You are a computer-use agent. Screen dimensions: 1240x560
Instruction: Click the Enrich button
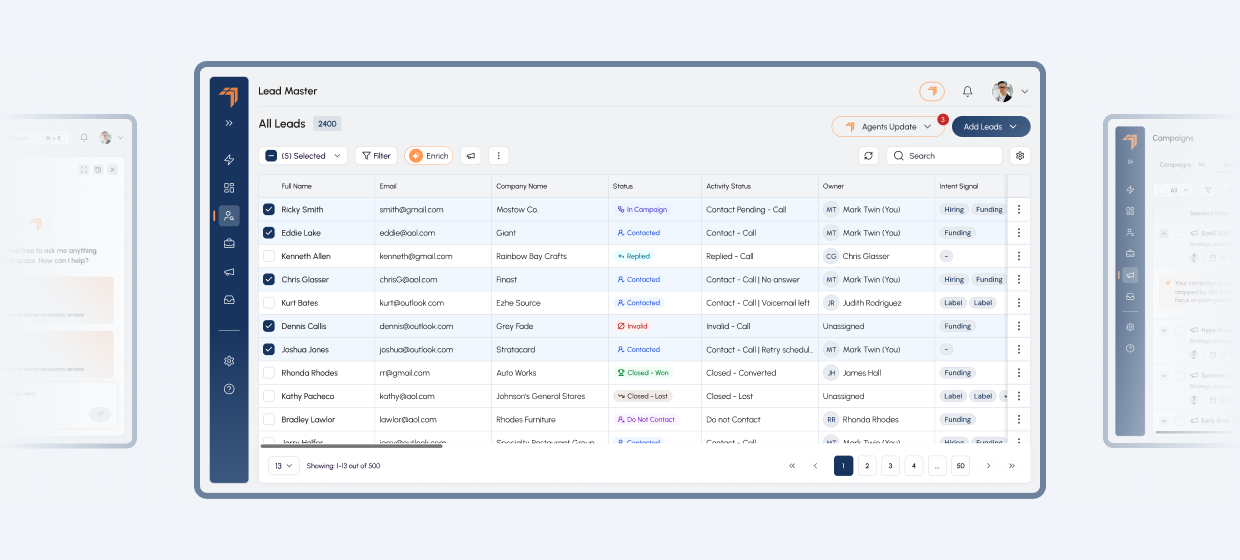[428, 156]
